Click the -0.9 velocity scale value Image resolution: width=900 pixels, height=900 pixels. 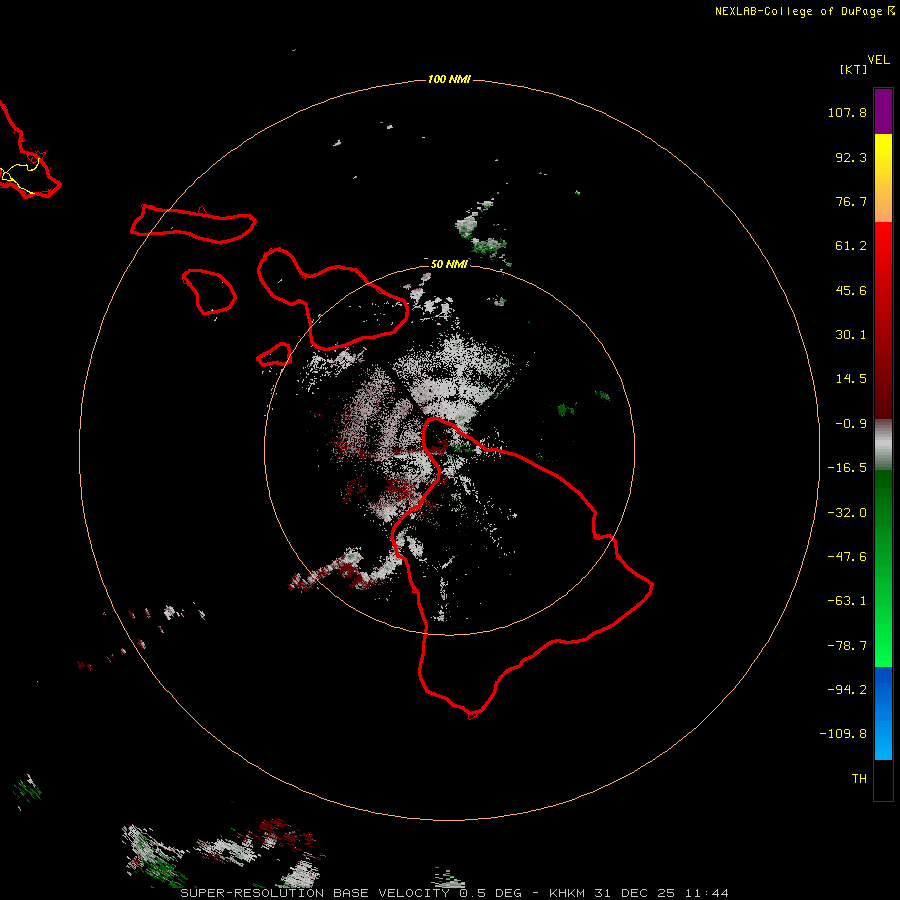851,424
